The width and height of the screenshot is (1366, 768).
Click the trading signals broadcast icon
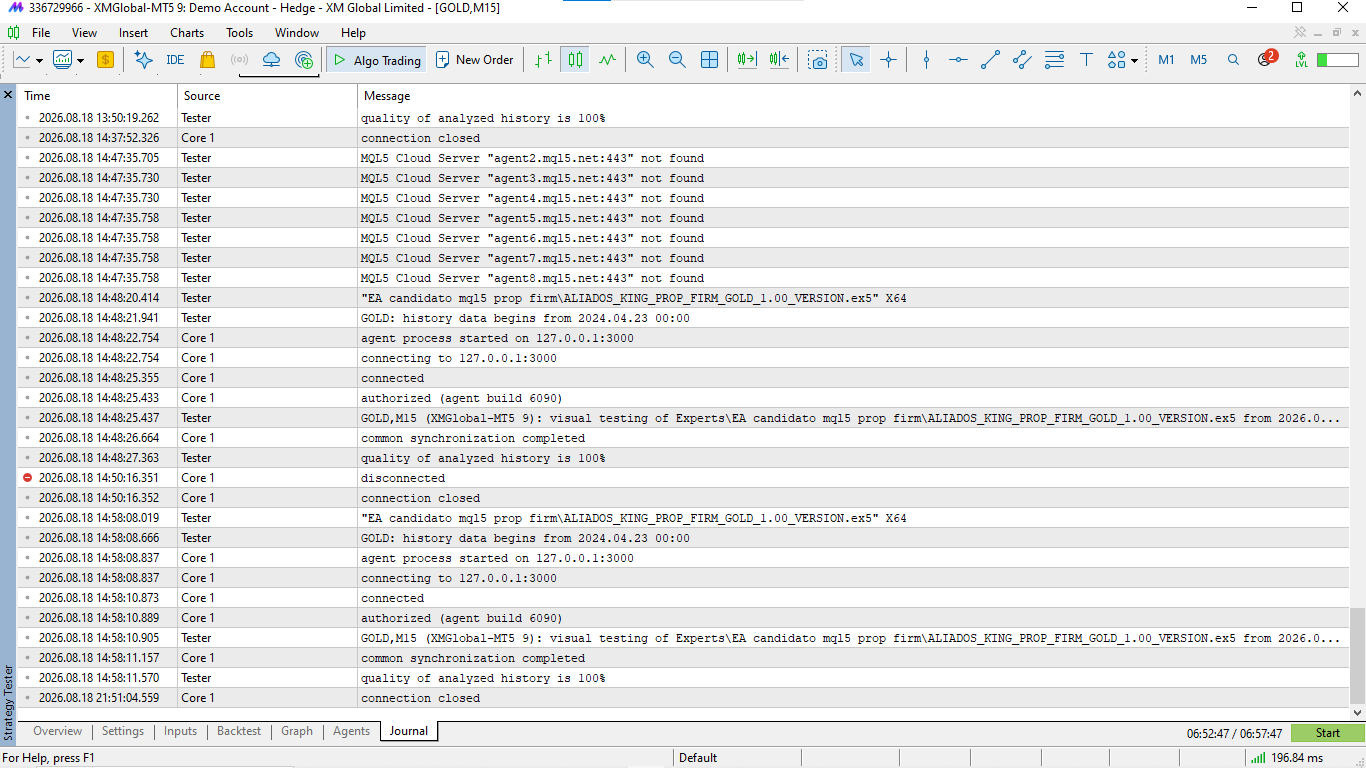tap(239, 60)
